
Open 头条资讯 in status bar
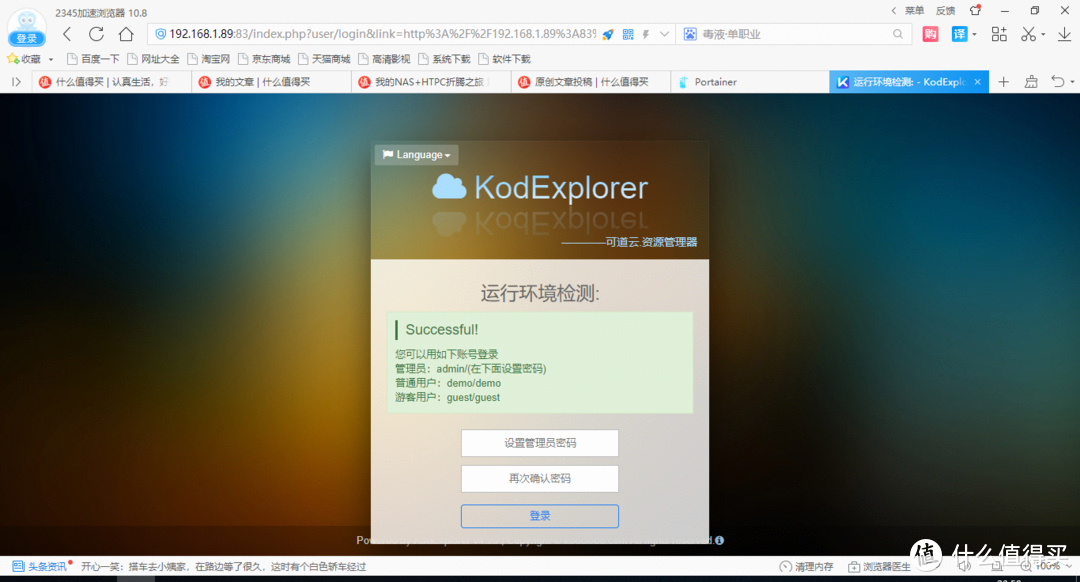(x=40, y=567)
